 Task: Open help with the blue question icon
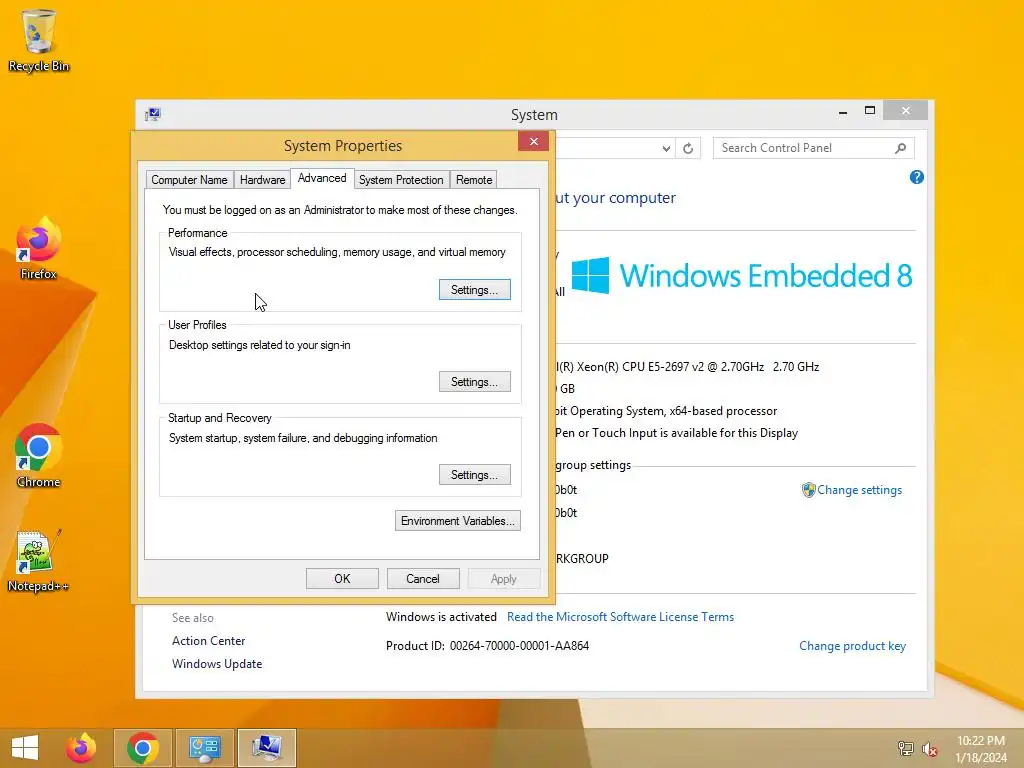coord(916,177)
